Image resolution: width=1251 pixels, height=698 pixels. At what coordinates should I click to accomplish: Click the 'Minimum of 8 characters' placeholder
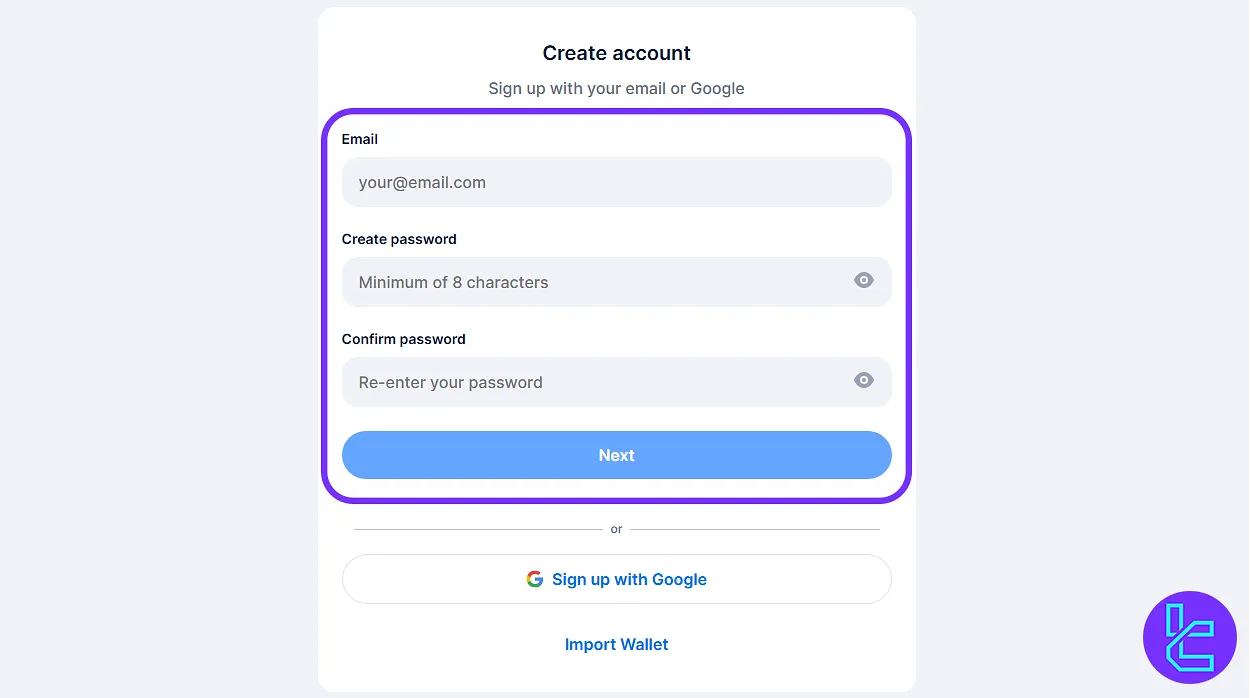[x=453, y=283]
